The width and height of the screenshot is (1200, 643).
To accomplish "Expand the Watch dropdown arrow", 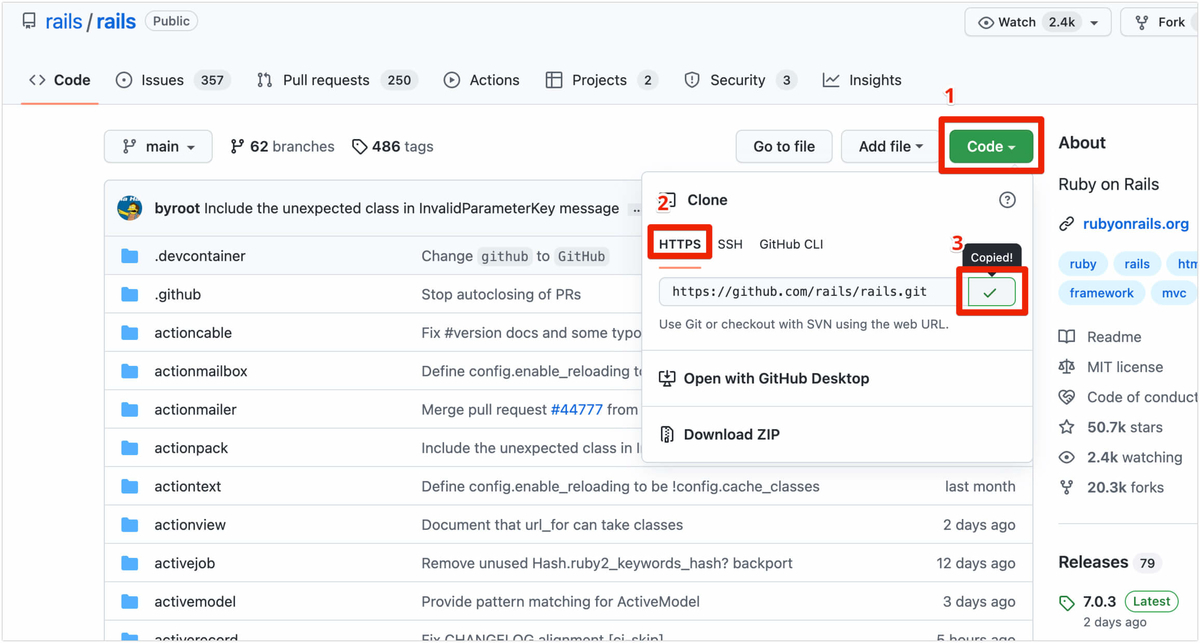I will click(1094, 22).
